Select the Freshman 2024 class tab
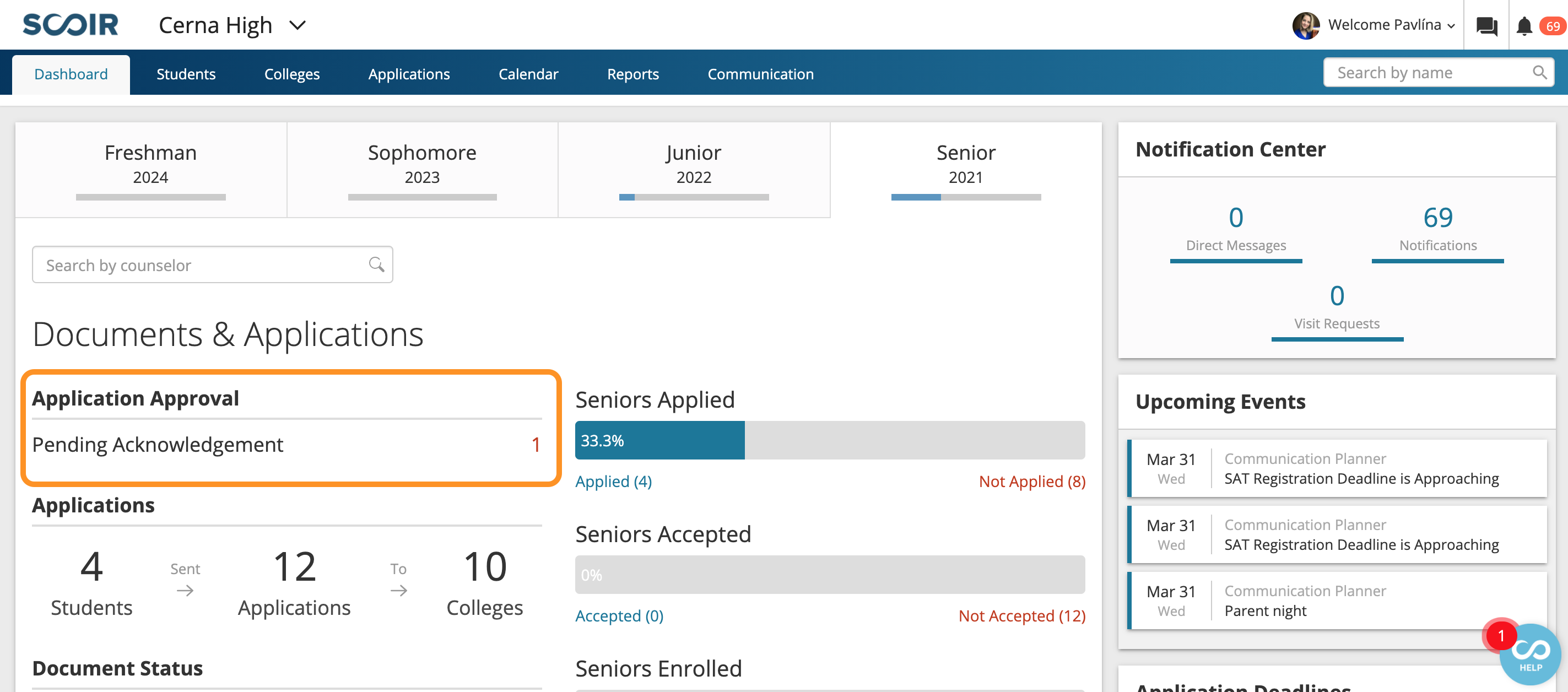This screenshot has height=692, width=1568. tap(151, 170)
